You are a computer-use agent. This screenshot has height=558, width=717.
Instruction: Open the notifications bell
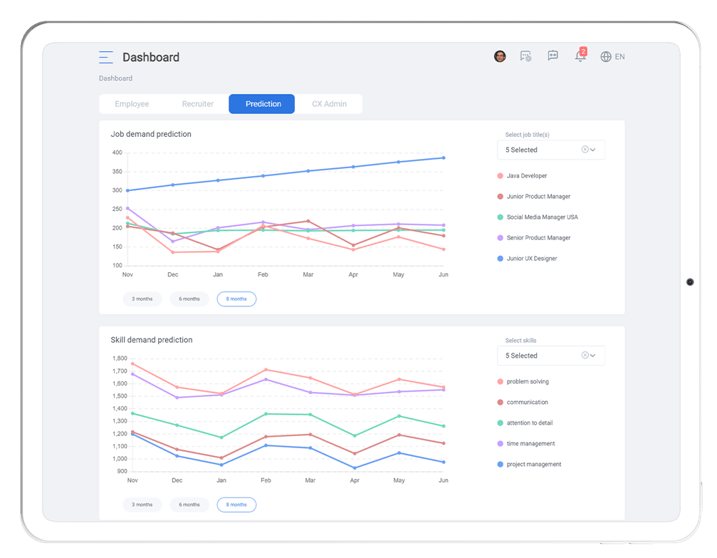click(580, 57)
